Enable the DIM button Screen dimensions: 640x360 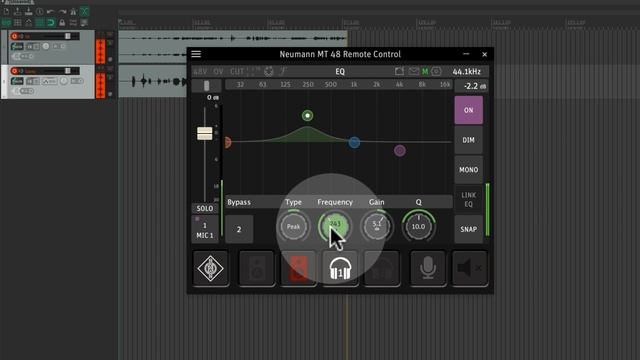[x=469, y=140]
